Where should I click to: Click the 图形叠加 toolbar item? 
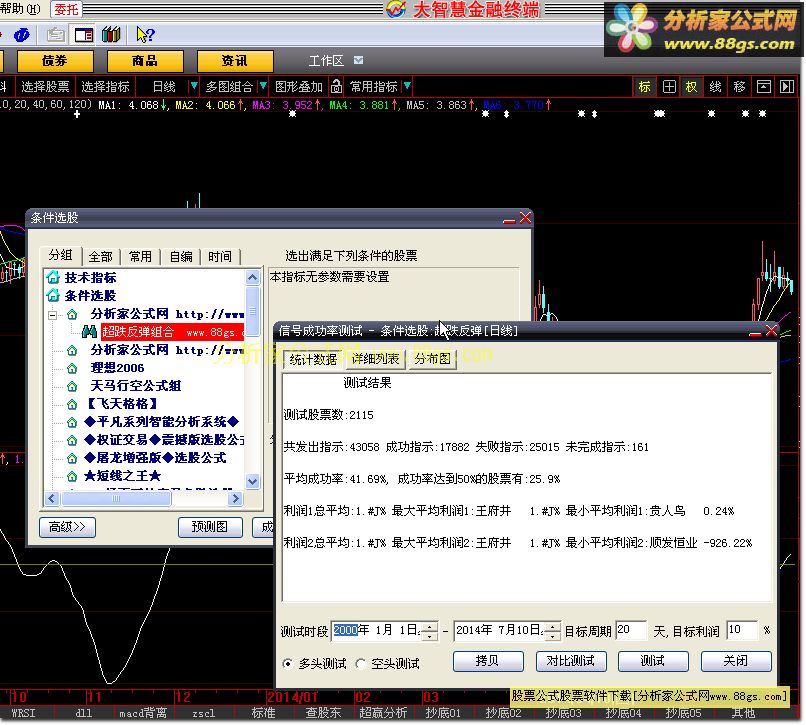coord(299,86)
